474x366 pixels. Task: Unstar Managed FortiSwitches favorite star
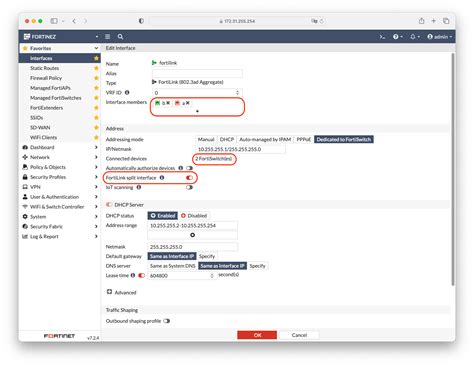click(x=96, y=98)
